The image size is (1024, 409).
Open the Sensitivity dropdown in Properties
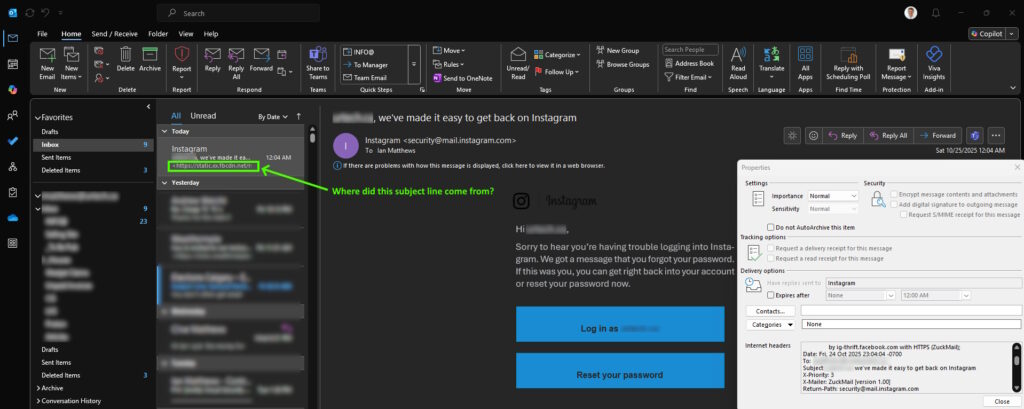click(833, 208)
